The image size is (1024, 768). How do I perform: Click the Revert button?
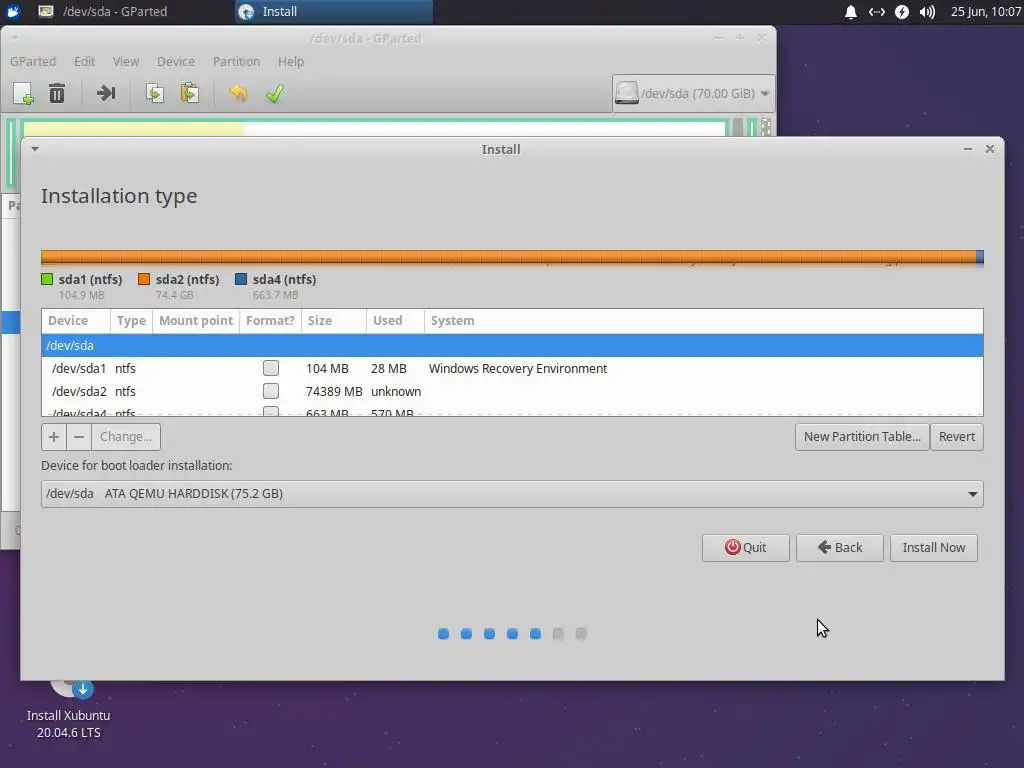pos(957,437)
